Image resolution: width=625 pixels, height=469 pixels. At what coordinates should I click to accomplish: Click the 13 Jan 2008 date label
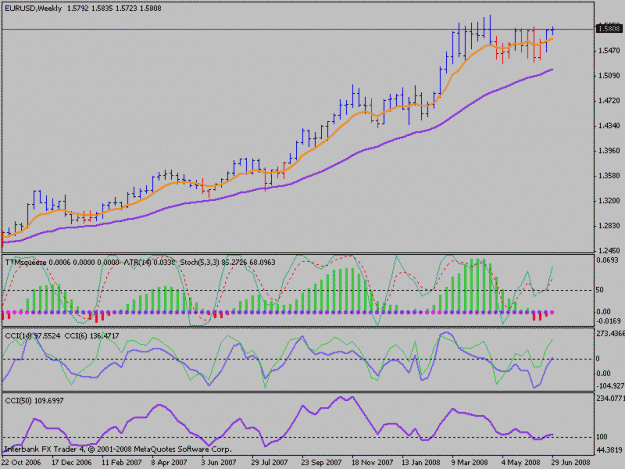[x=421, y=463]
